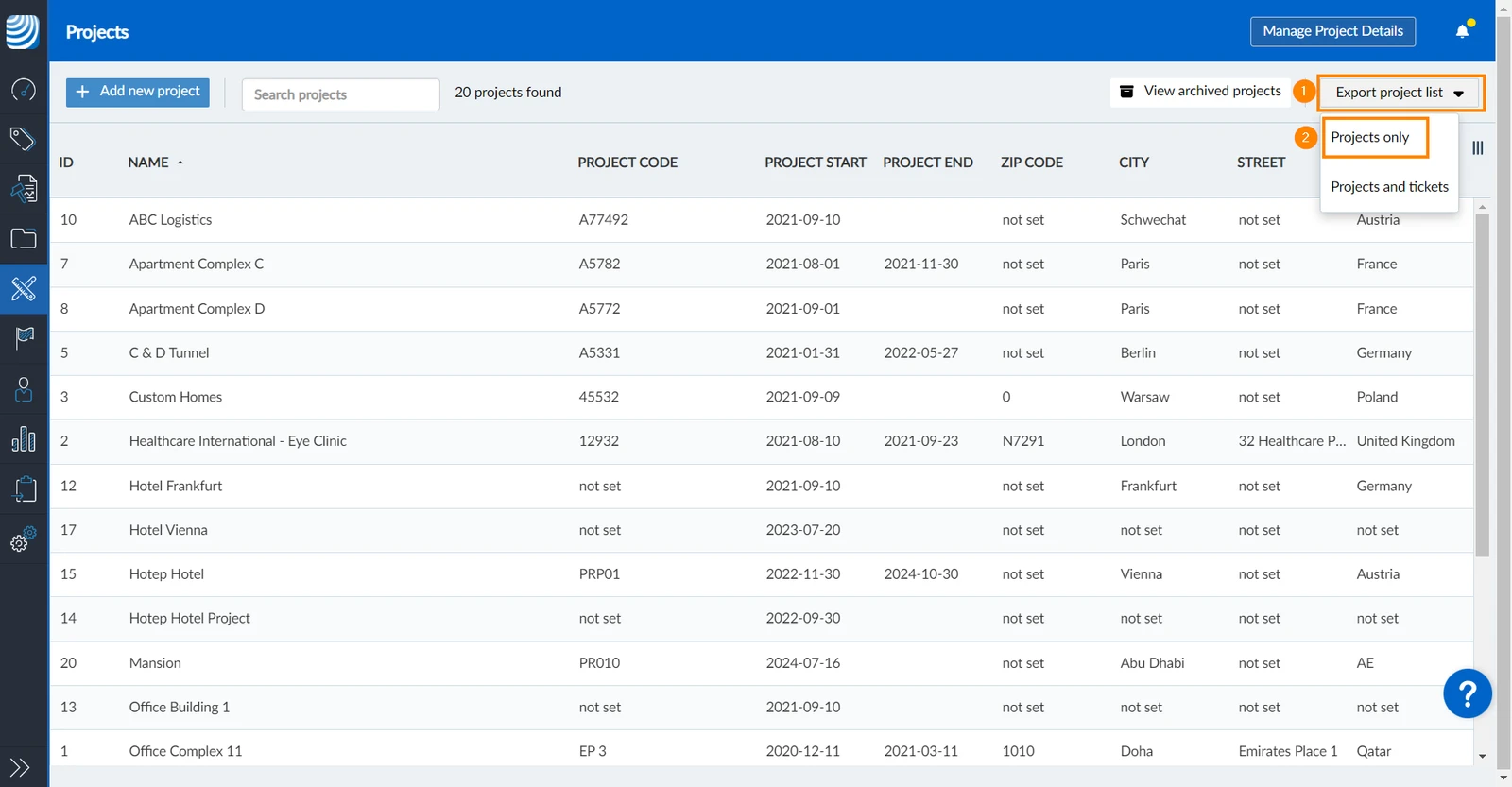
Task: Open the dashboard gauge icon in sidebar
Action: click(x=24, y=90)
